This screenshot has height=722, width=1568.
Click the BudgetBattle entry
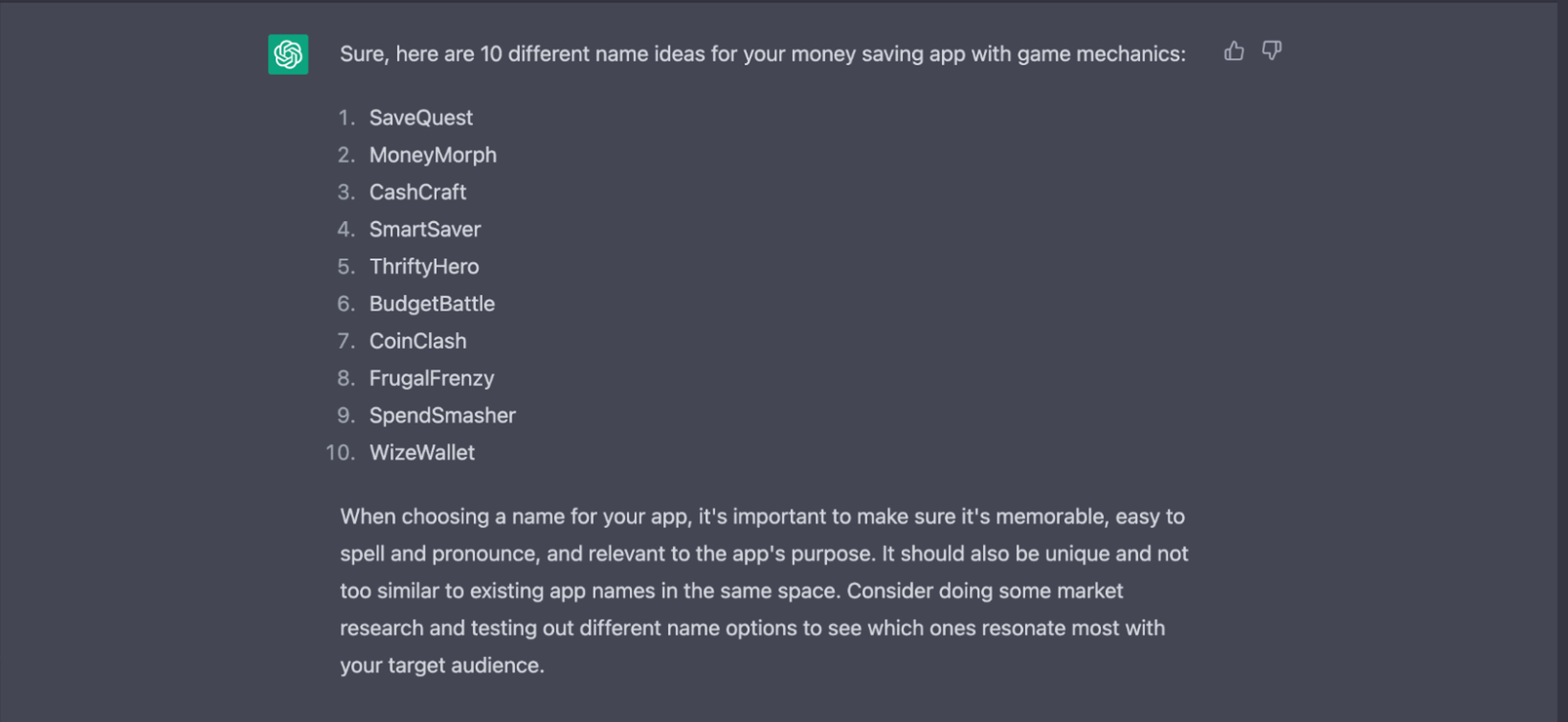(432, 304)
